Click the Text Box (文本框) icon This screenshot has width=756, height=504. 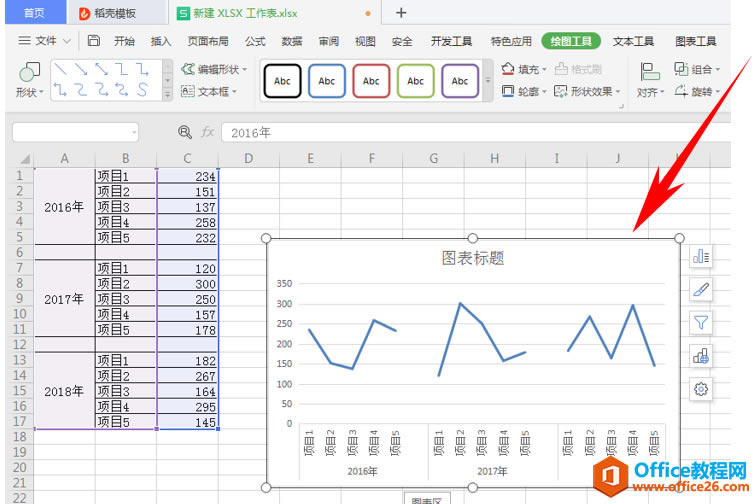[x=188, y=91]
